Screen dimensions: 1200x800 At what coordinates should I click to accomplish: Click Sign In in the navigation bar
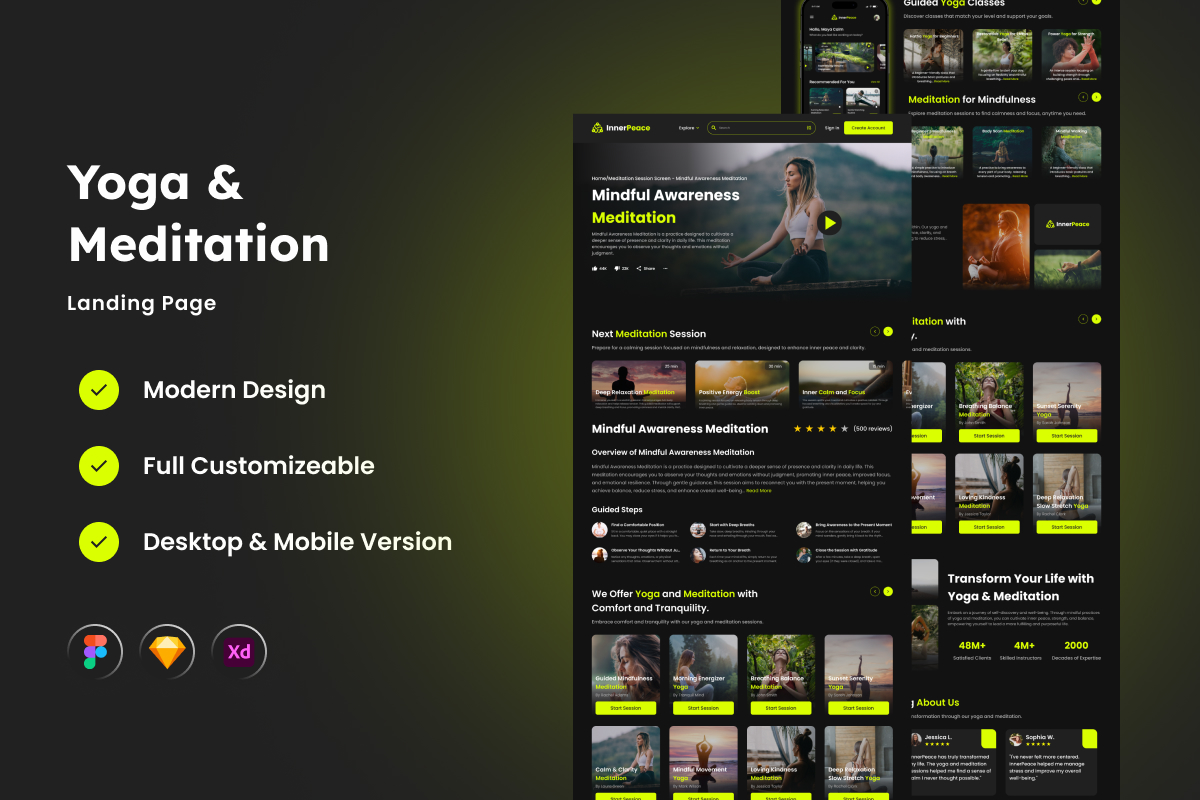pos(832,128)
